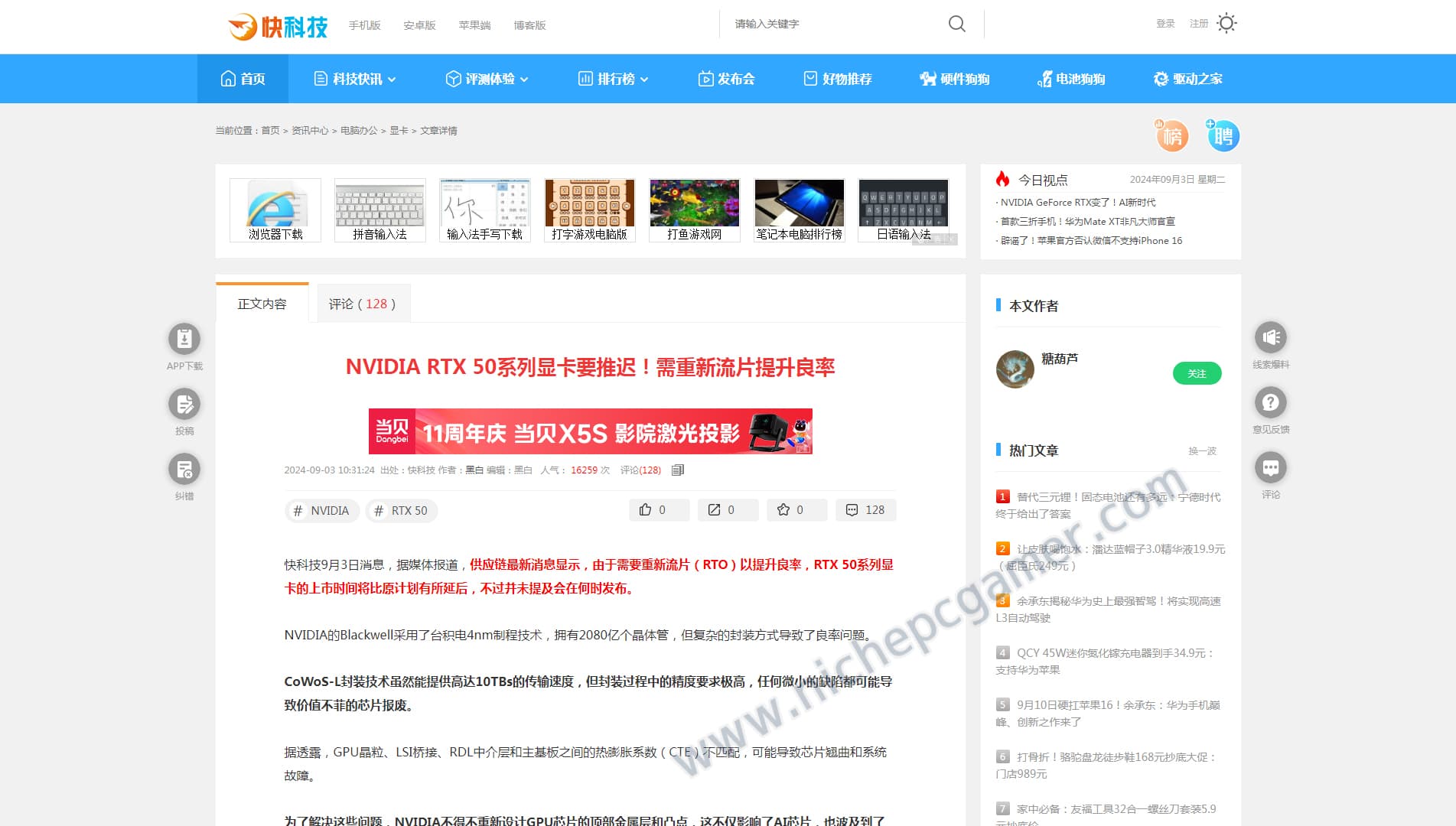Image resolution: width=1456 pixels, height=826 pixels.
Task: Open the APP下载 sidebar icon
Action: 184,339
